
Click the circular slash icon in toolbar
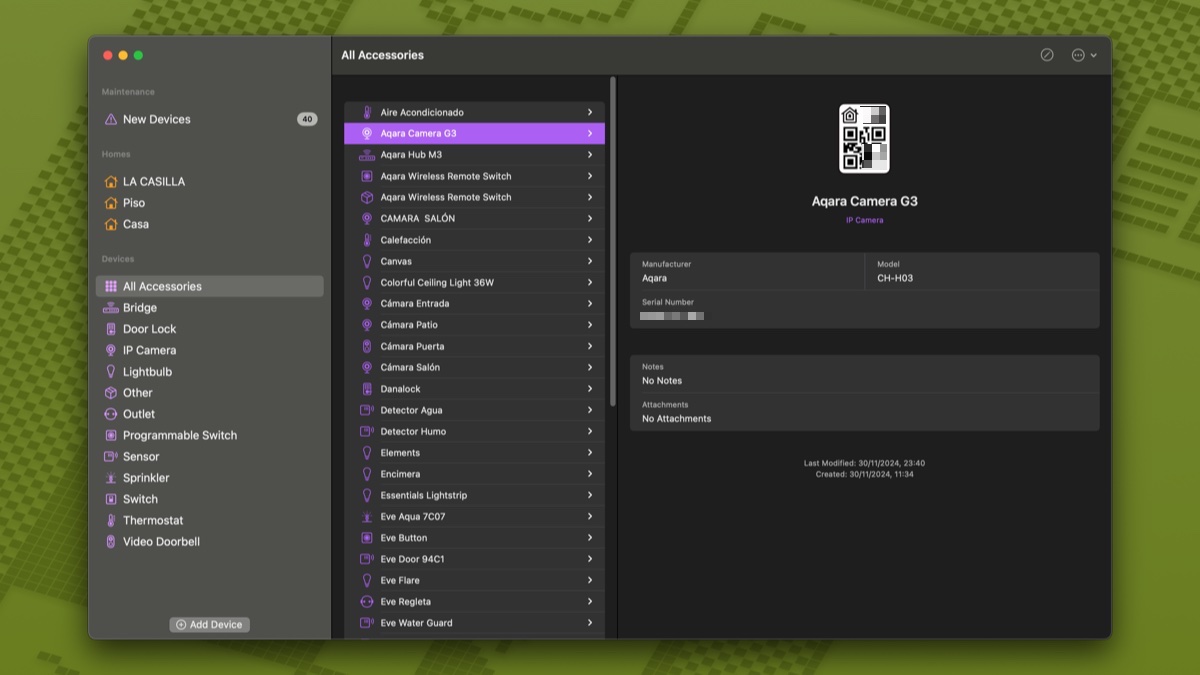click(x=1047, y=55)
